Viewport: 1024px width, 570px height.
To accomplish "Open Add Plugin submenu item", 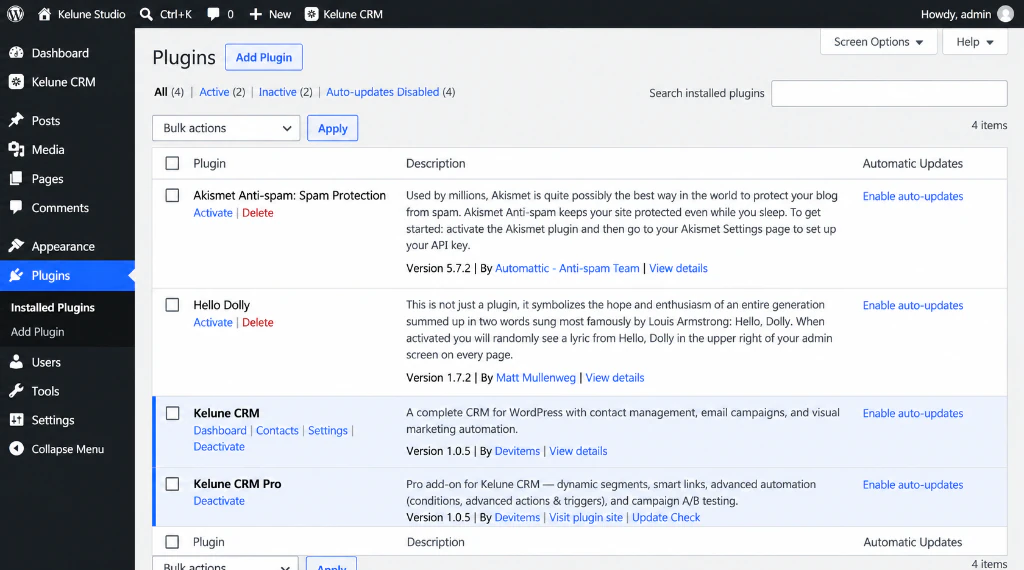I will tap(37, 332).
